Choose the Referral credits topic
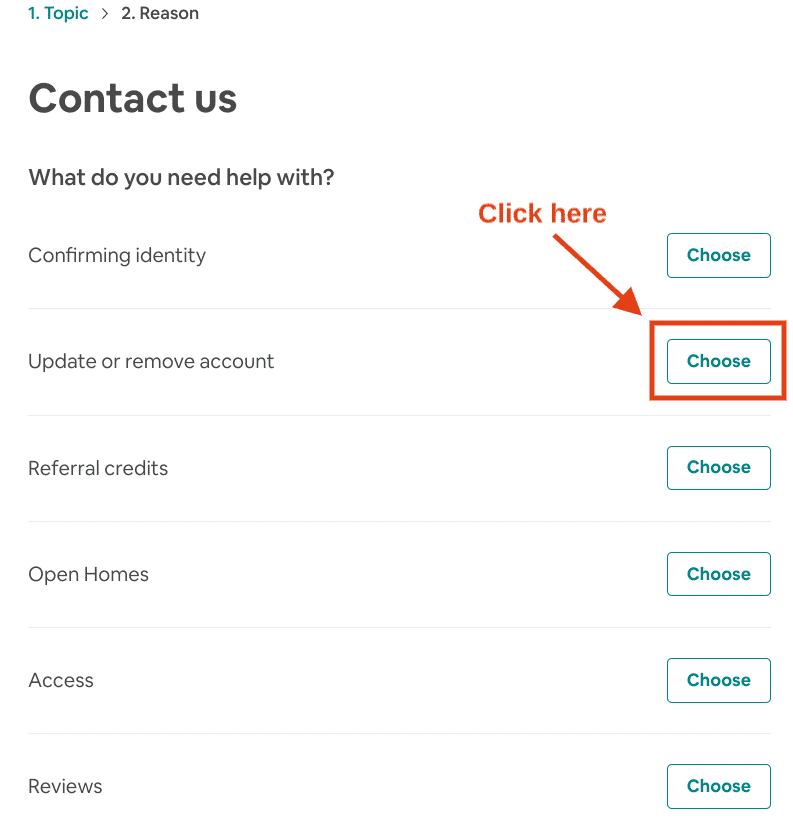Viewport: 793px width, 824px height. click(718, 467)
